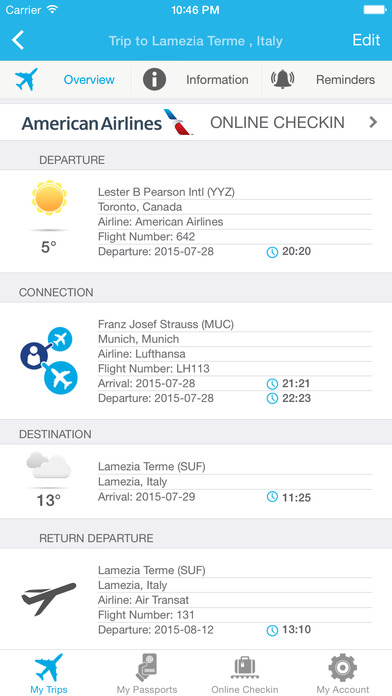Open My Account settings tab
392x696 pixels.
(x=343, y=673)
